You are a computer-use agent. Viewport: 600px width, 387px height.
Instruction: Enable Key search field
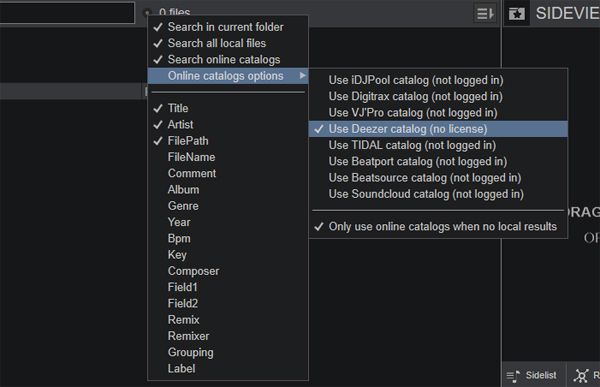click(x=228, y=255)
